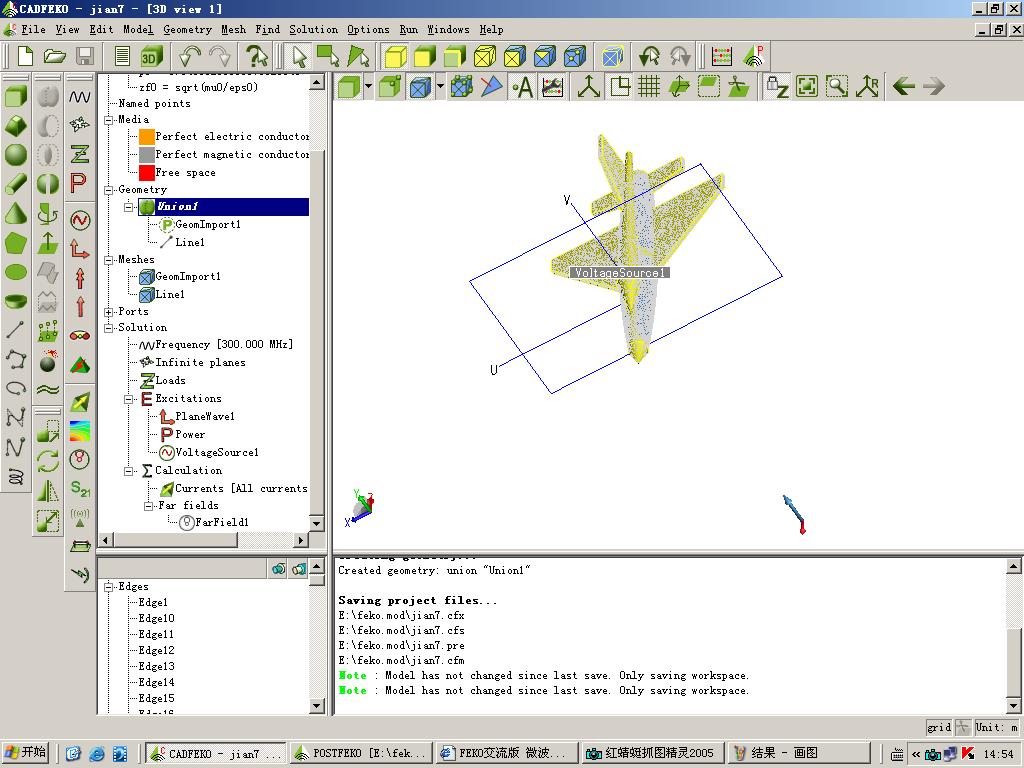Collapse the Union1 node
1024x768 pixels.
tap(129, 207)
